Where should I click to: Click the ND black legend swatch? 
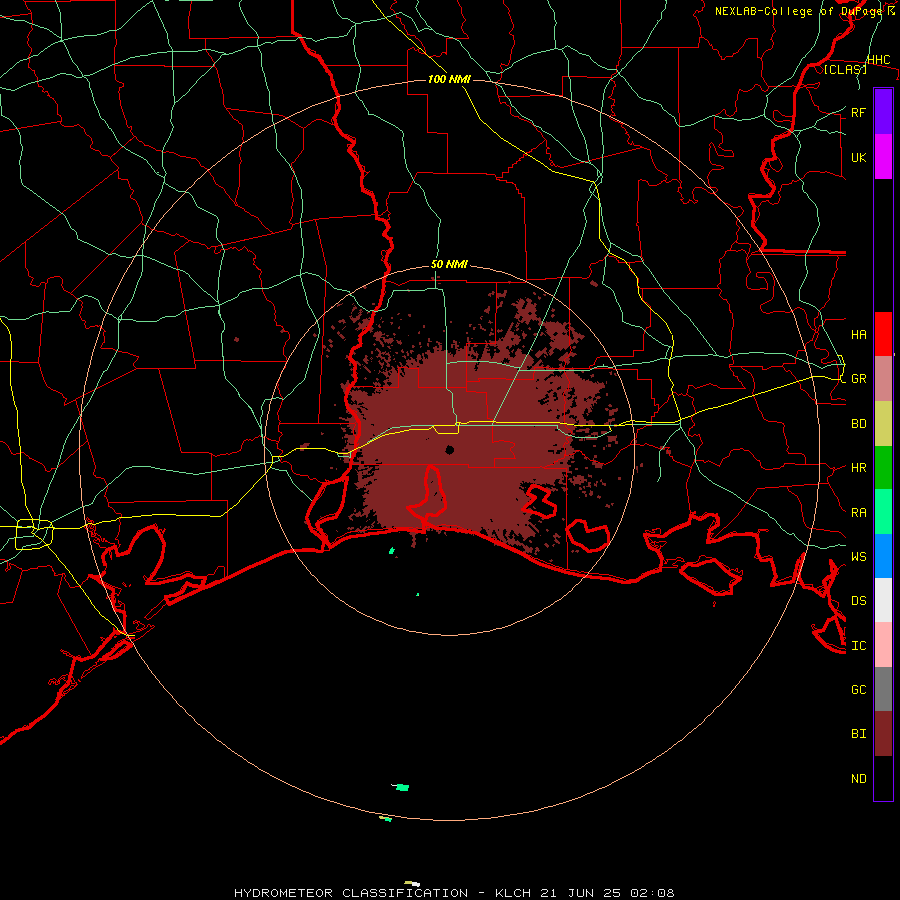[883, 778]
